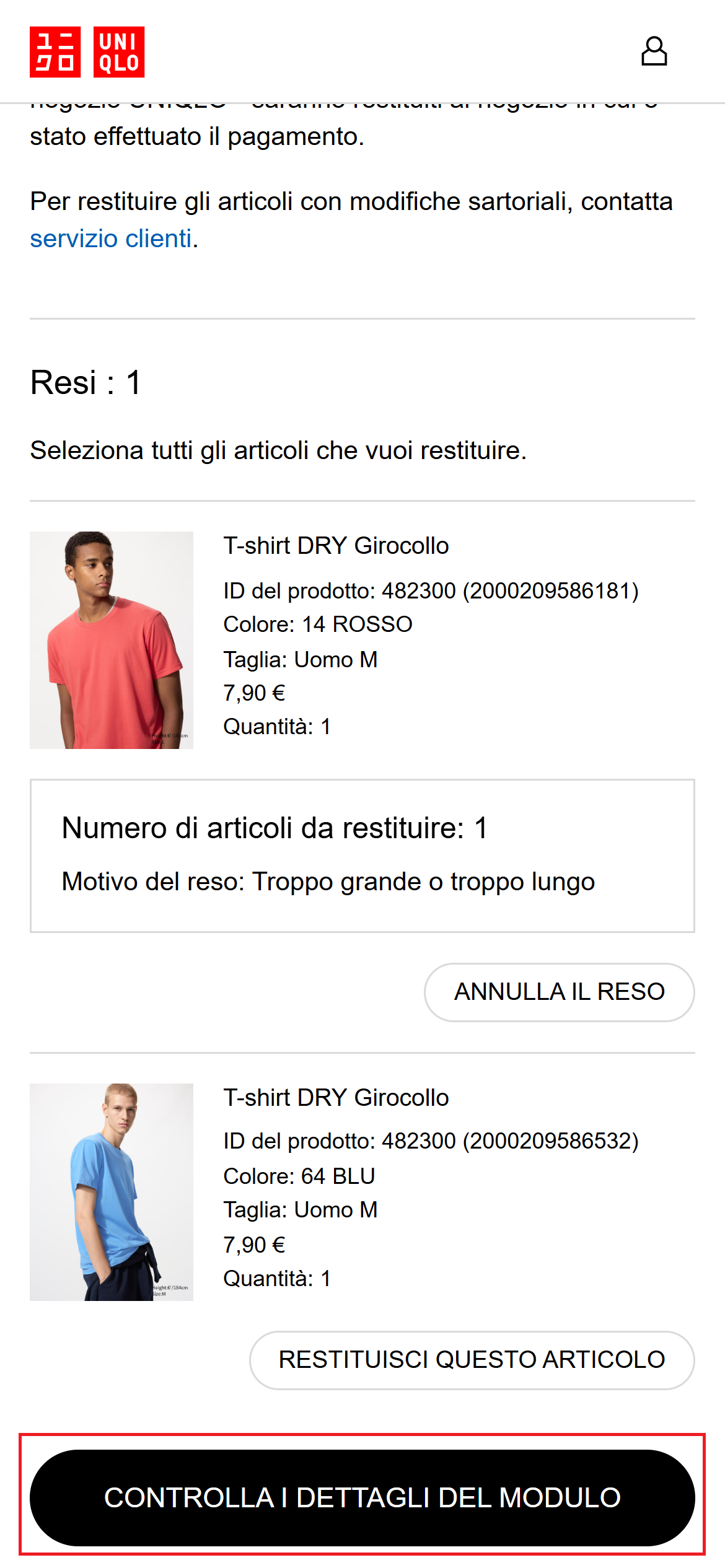Click the 'Colore: 14 ROSSO' label
725x1568 pixels.
[x=318, y=624]
